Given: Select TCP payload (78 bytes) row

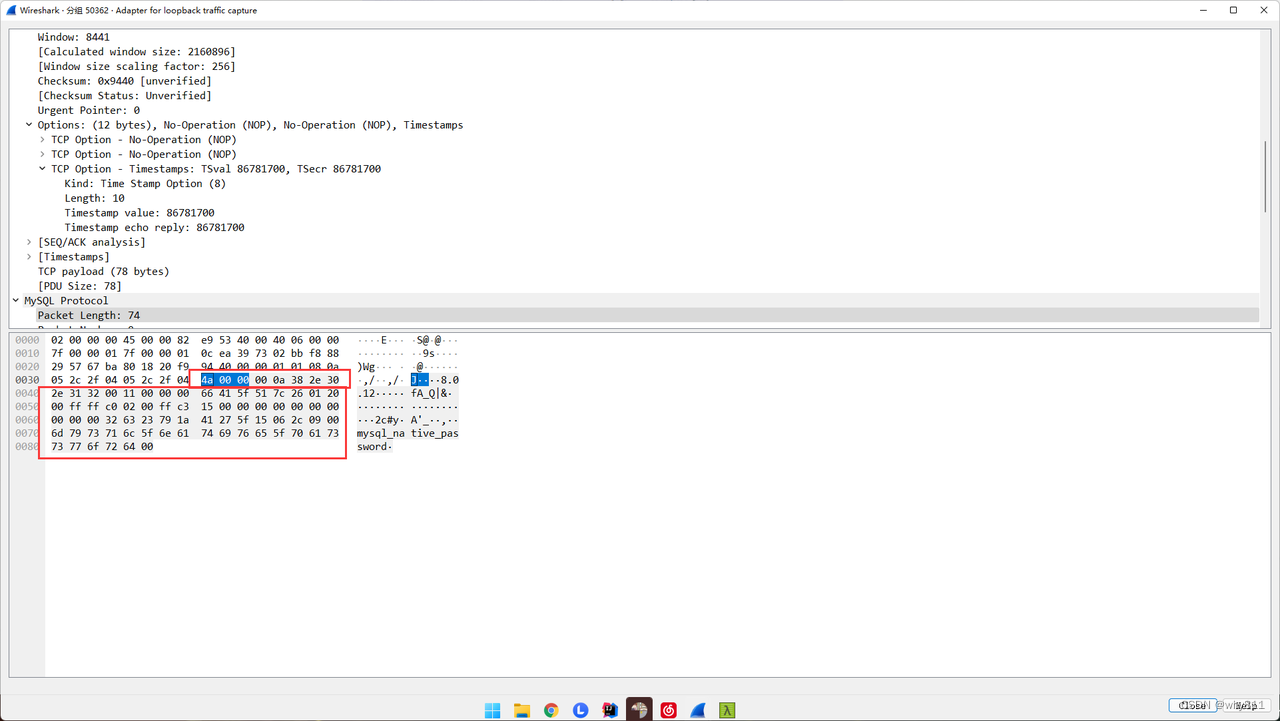Looking at the screenshot, I should click(x=634, y=271).
